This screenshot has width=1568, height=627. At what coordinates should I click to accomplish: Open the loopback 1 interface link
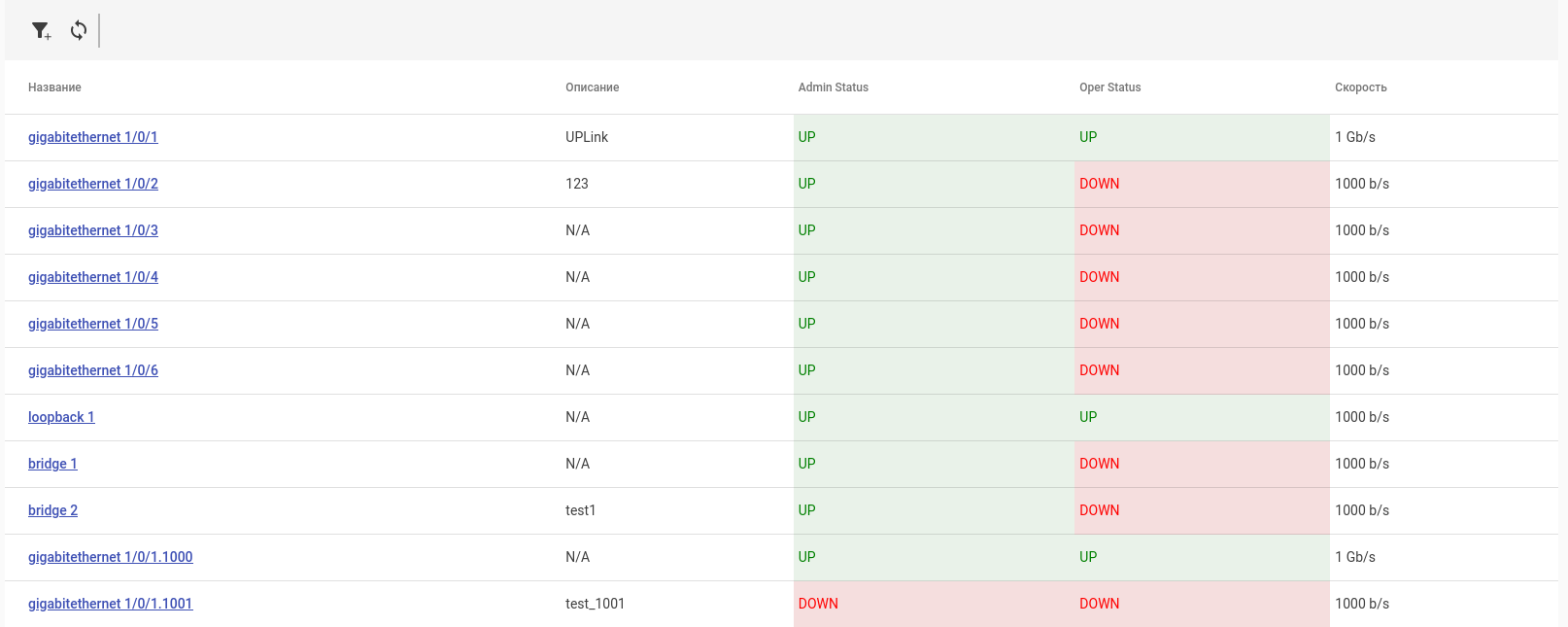pos(61,417)
